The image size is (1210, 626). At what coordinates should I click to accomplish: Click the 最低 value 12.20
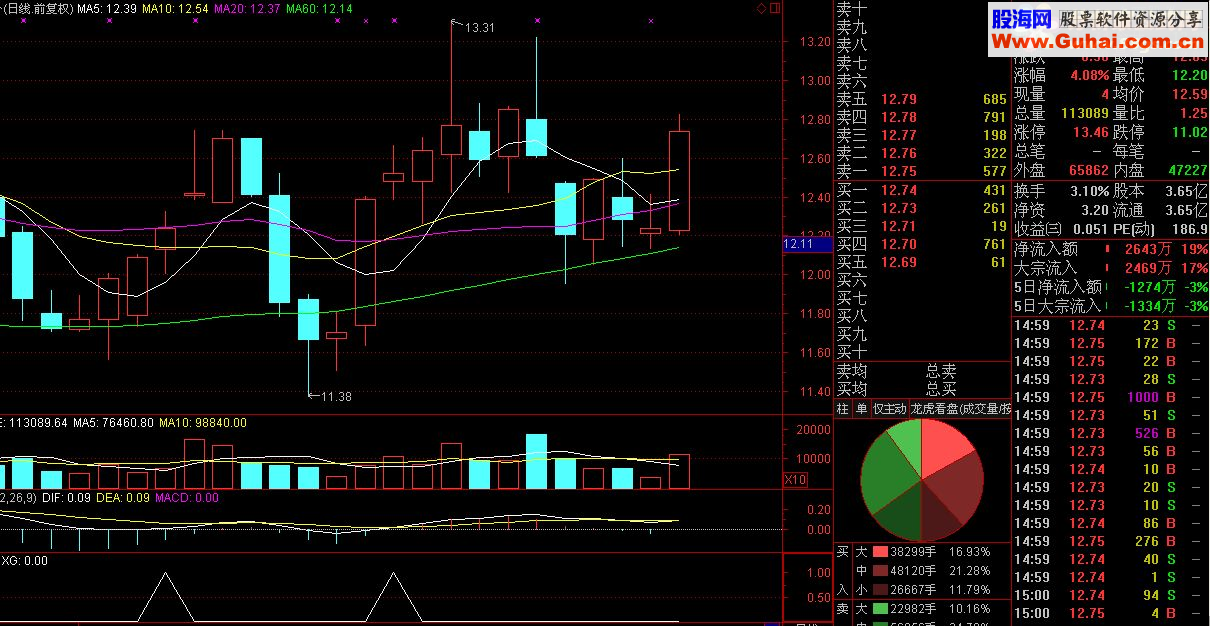pyautogui.click(x=1189, y=75)
